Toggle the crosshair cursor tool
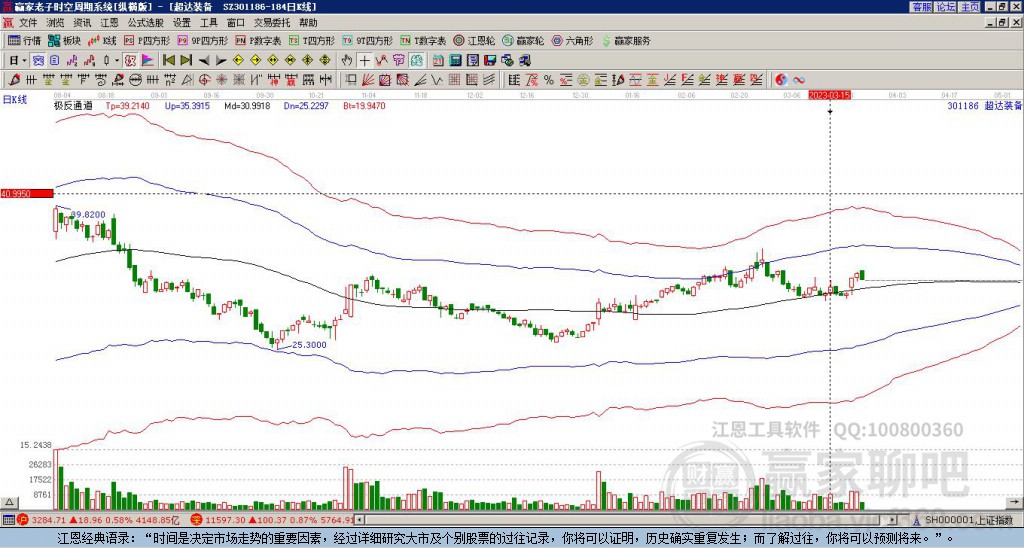1024x548 pixels. pyautogui.click(x=364, y=61)
